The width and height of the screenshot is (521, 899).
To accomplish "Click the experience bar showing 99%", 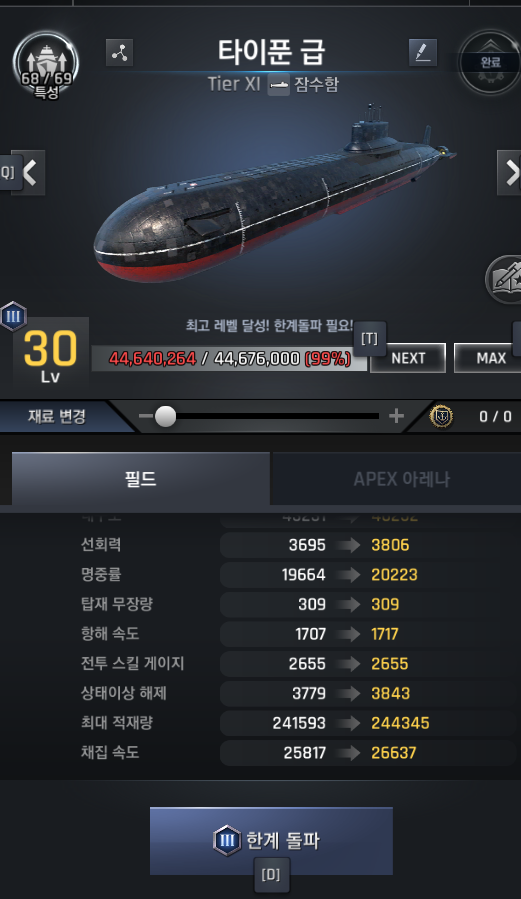I will click(229, 359).
